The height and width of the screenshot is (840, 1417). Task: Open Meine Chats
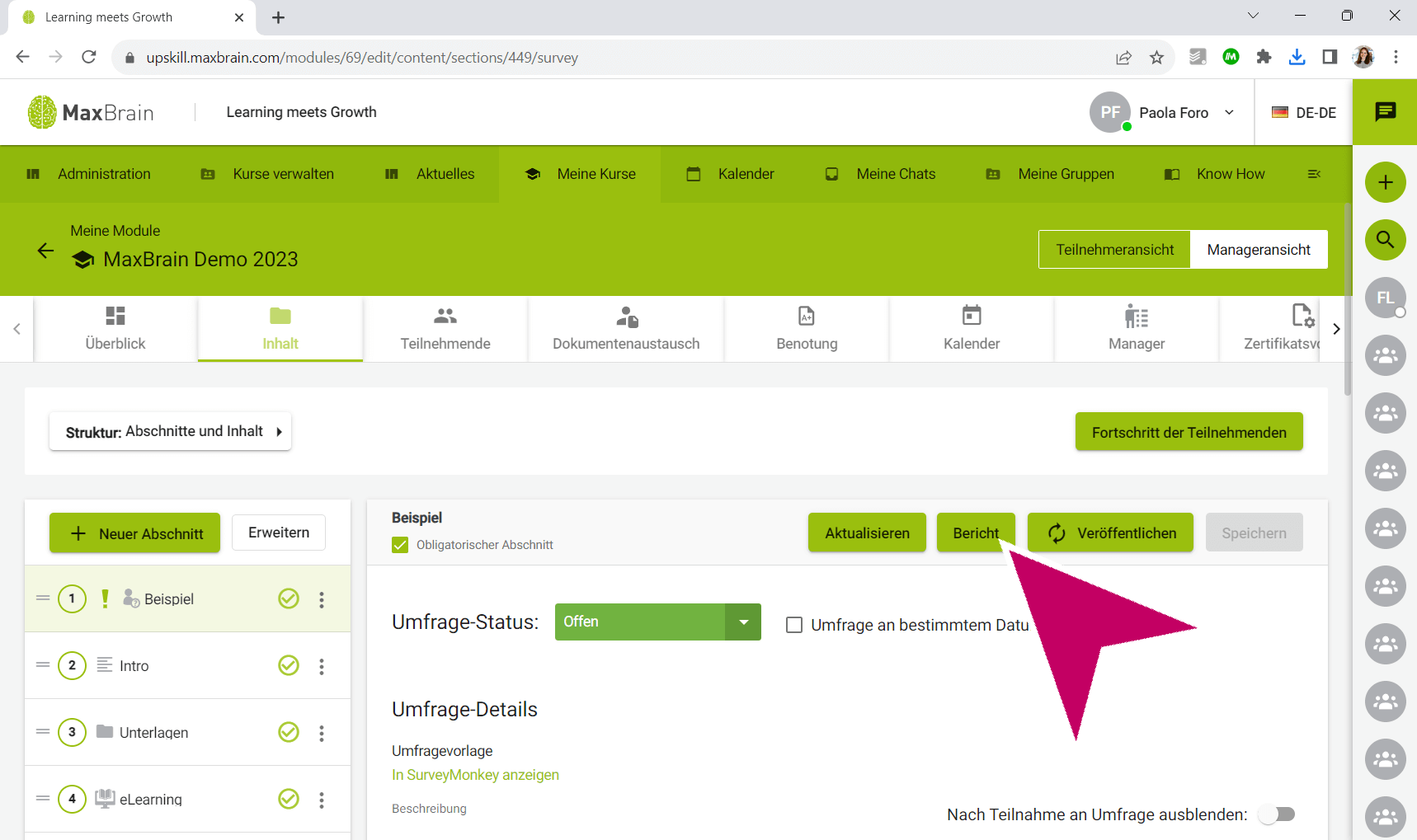pos(880,174)
